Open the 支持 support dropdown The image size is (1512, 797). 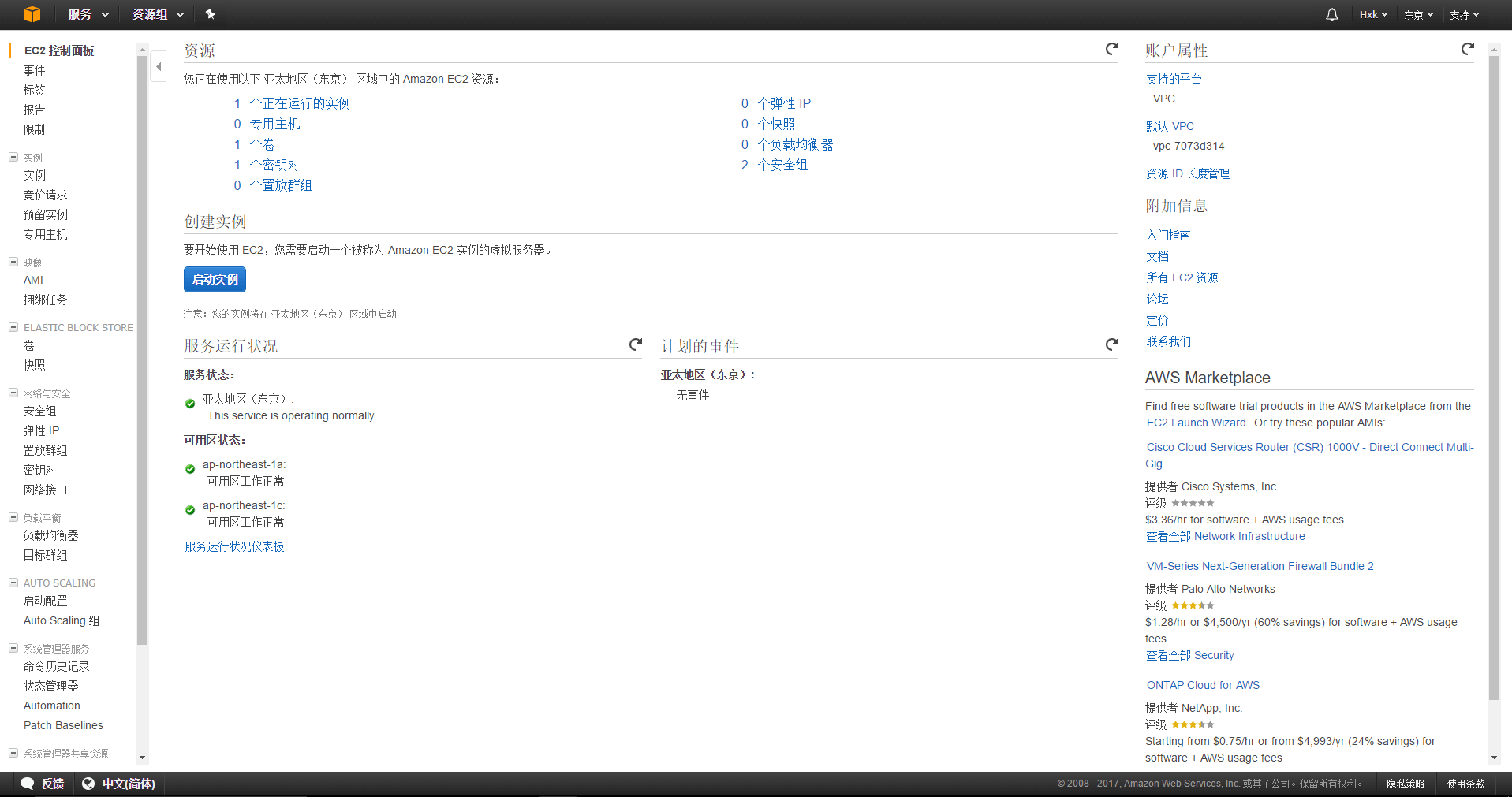tap(1464, 15)
